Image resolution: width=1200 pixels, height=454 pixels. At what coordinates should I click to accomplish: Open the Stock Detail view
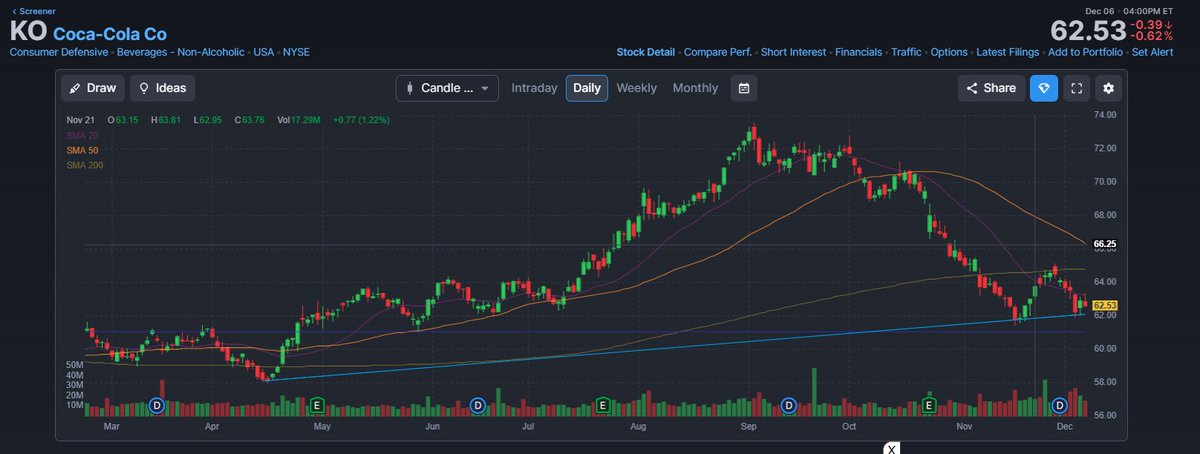coord(646,51)
